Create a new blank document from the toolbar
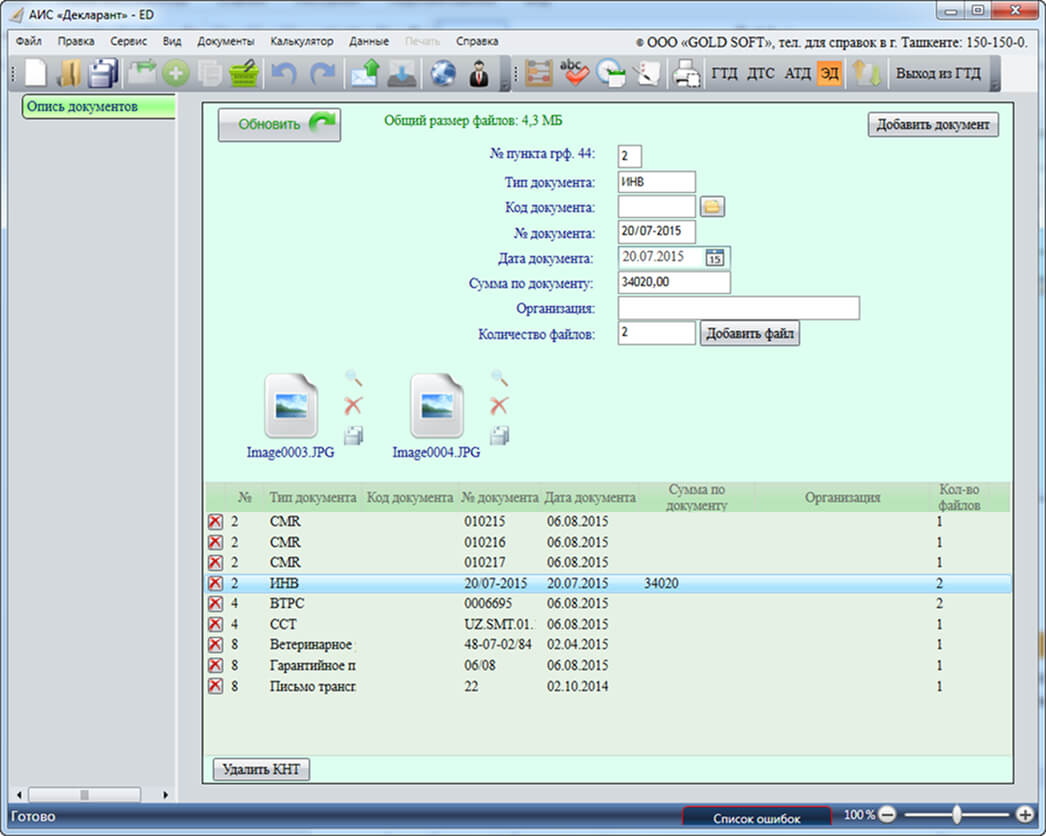The image size is (1046, 836). click(35, 73)
